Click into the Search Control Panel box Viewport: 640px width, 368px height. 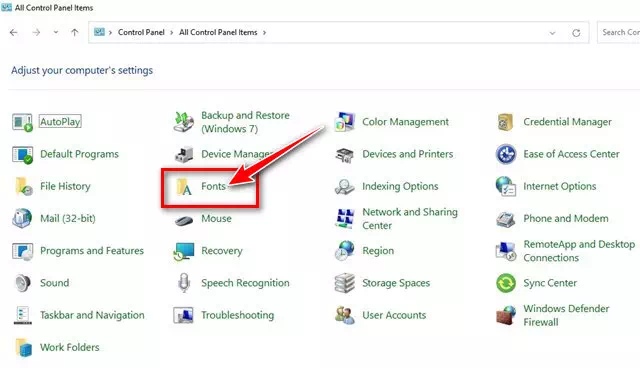[619, 32]
